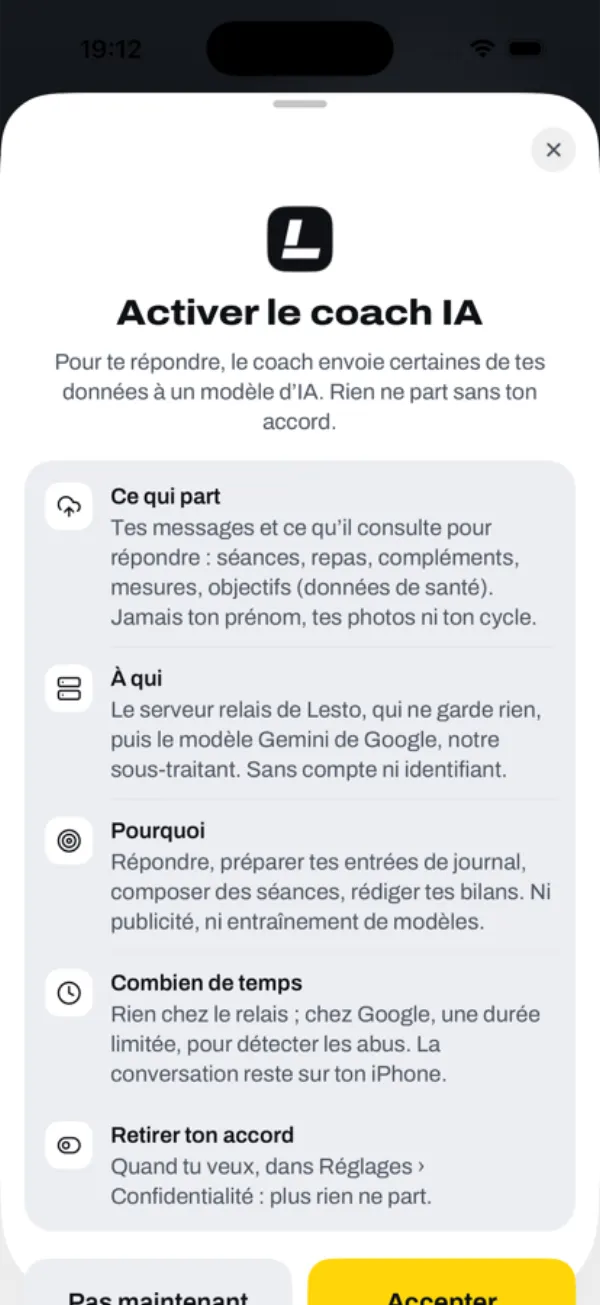Tap the clock icon beside Combien de temps
Screen dimensions: 600x1305
[x=69, y=993]
